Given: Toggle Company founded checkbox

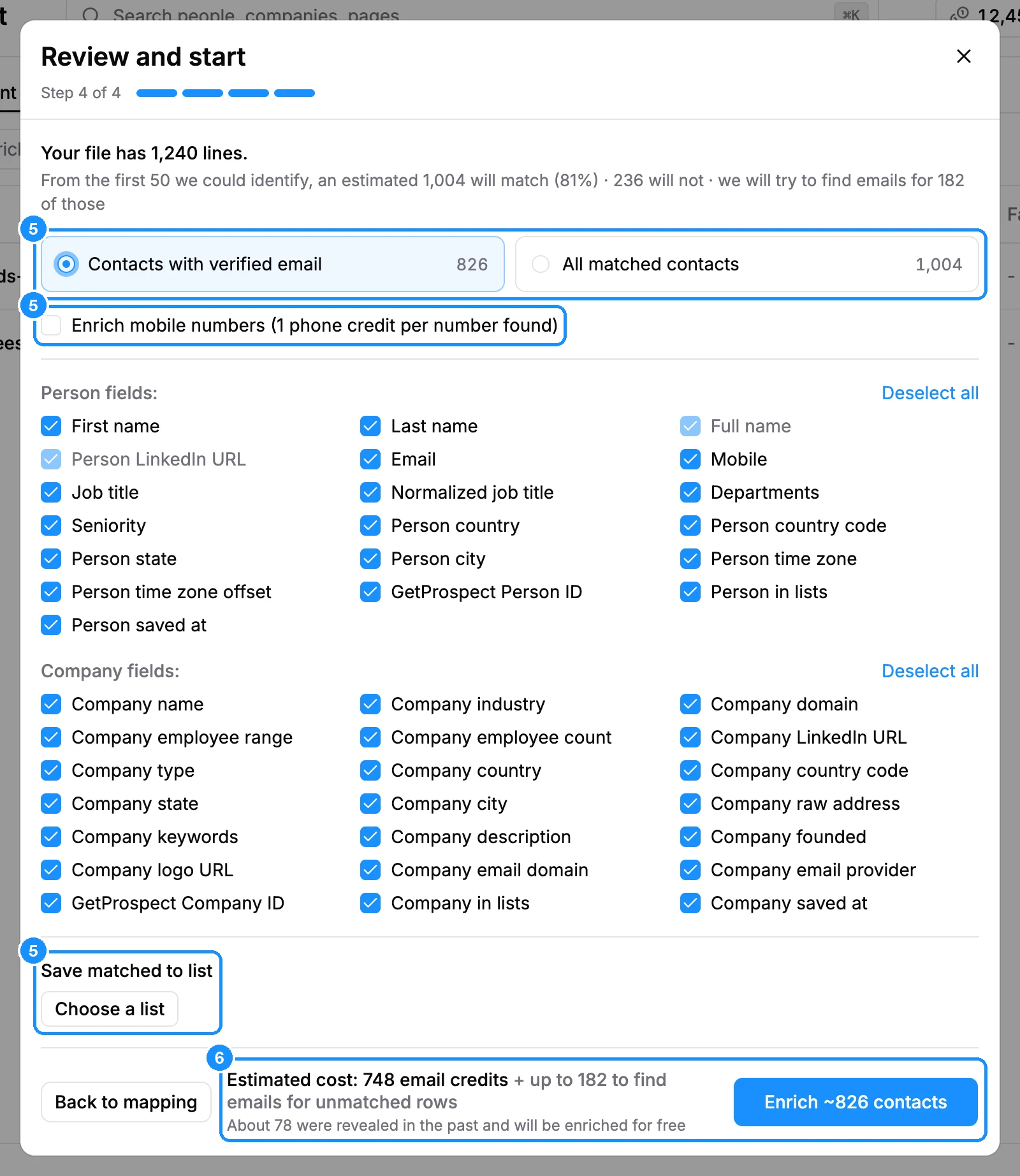Looking at the screenshot, I should pos(690,837).
